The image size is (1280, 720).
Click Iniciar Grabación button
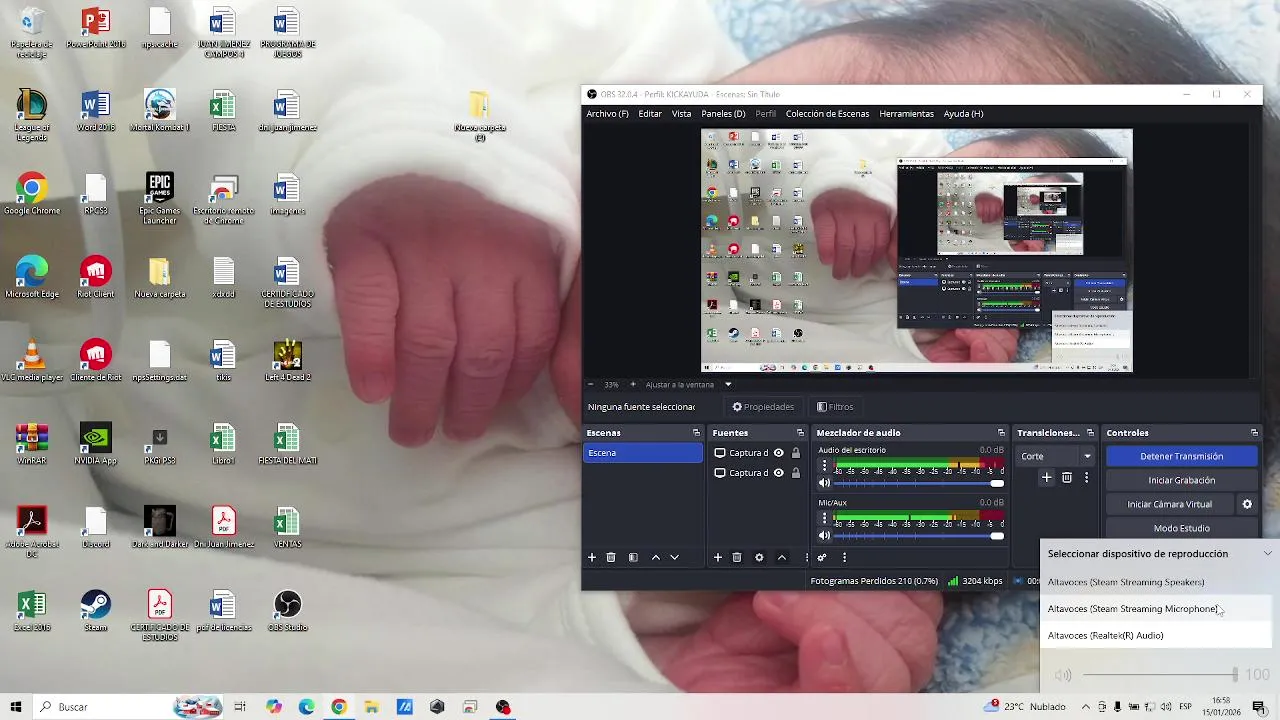click(1181, 480)
